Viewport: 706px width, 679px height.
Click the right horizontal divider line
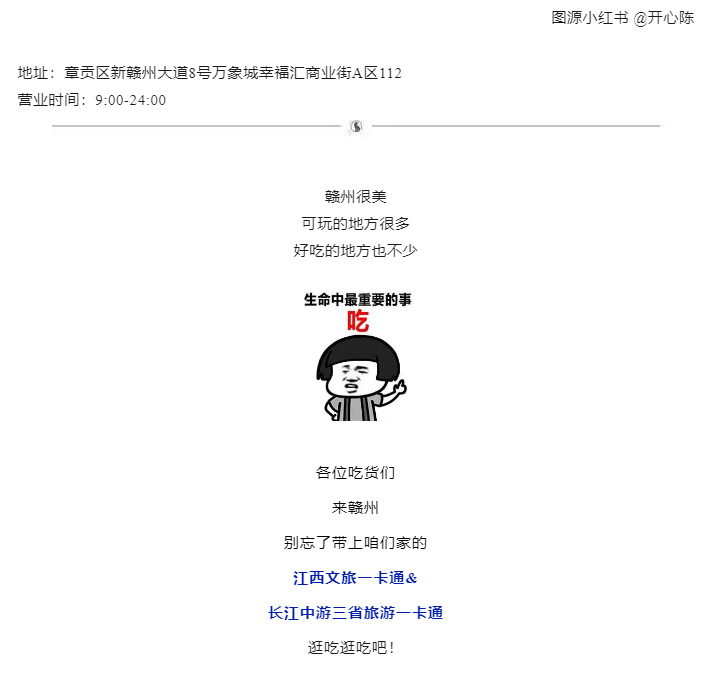coord(516,126)
